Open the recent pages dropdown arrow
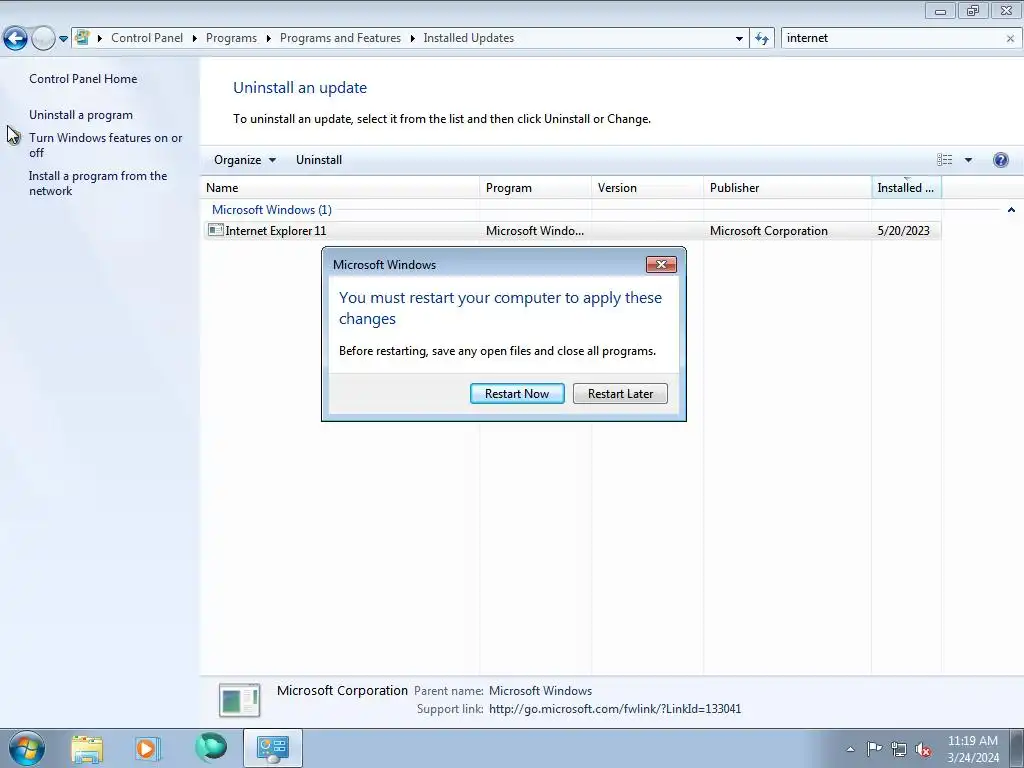Screen dimensions: 1024x768 pos(63,39)
